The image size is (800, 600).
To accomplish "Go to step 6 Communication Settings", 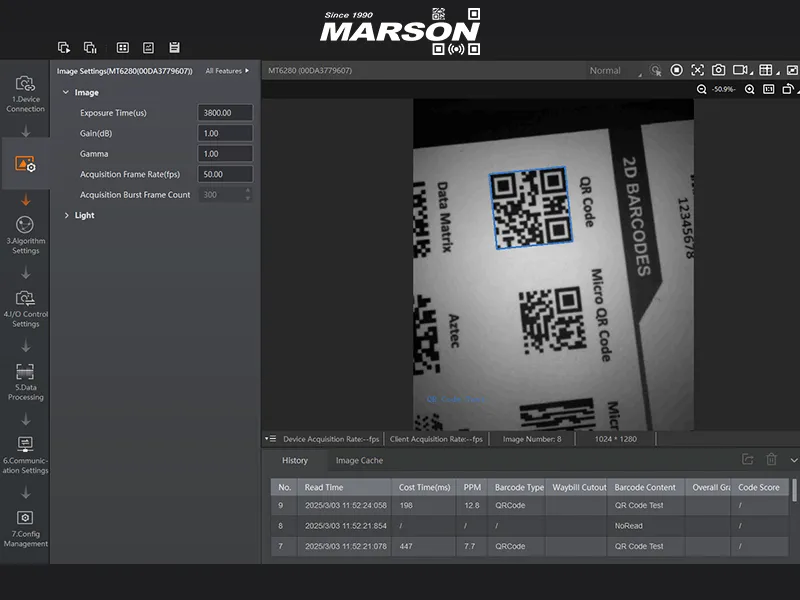I will [x=25, y=455].
